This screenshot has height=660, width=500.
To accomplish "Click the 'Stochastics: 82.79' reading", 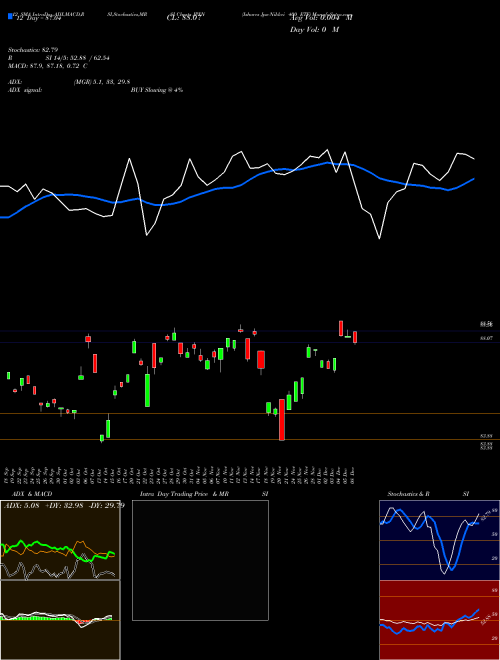I will (33, 50).
